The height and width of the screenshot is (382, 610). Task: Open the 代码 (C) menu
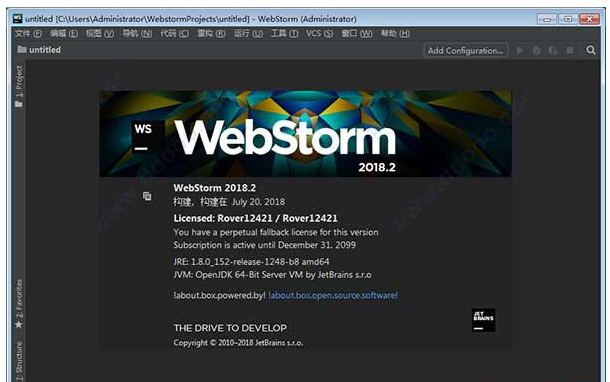(175, 34)
